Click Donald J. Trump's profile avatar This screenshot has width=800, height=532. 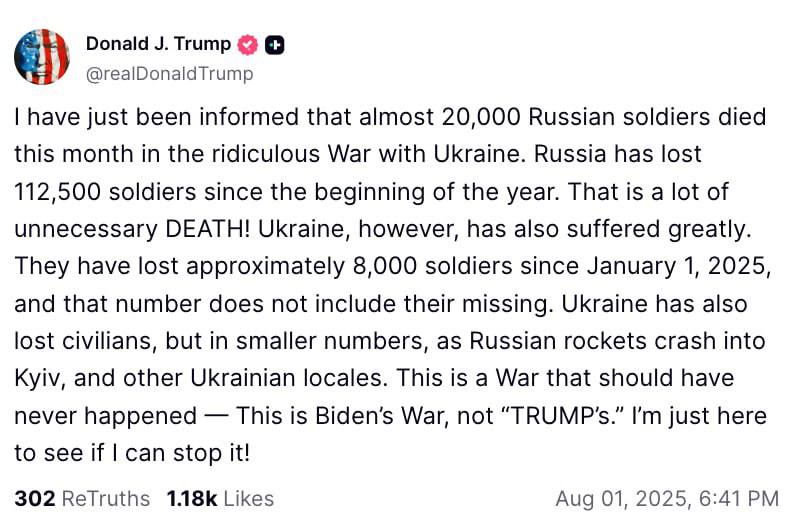coord(42,56)
